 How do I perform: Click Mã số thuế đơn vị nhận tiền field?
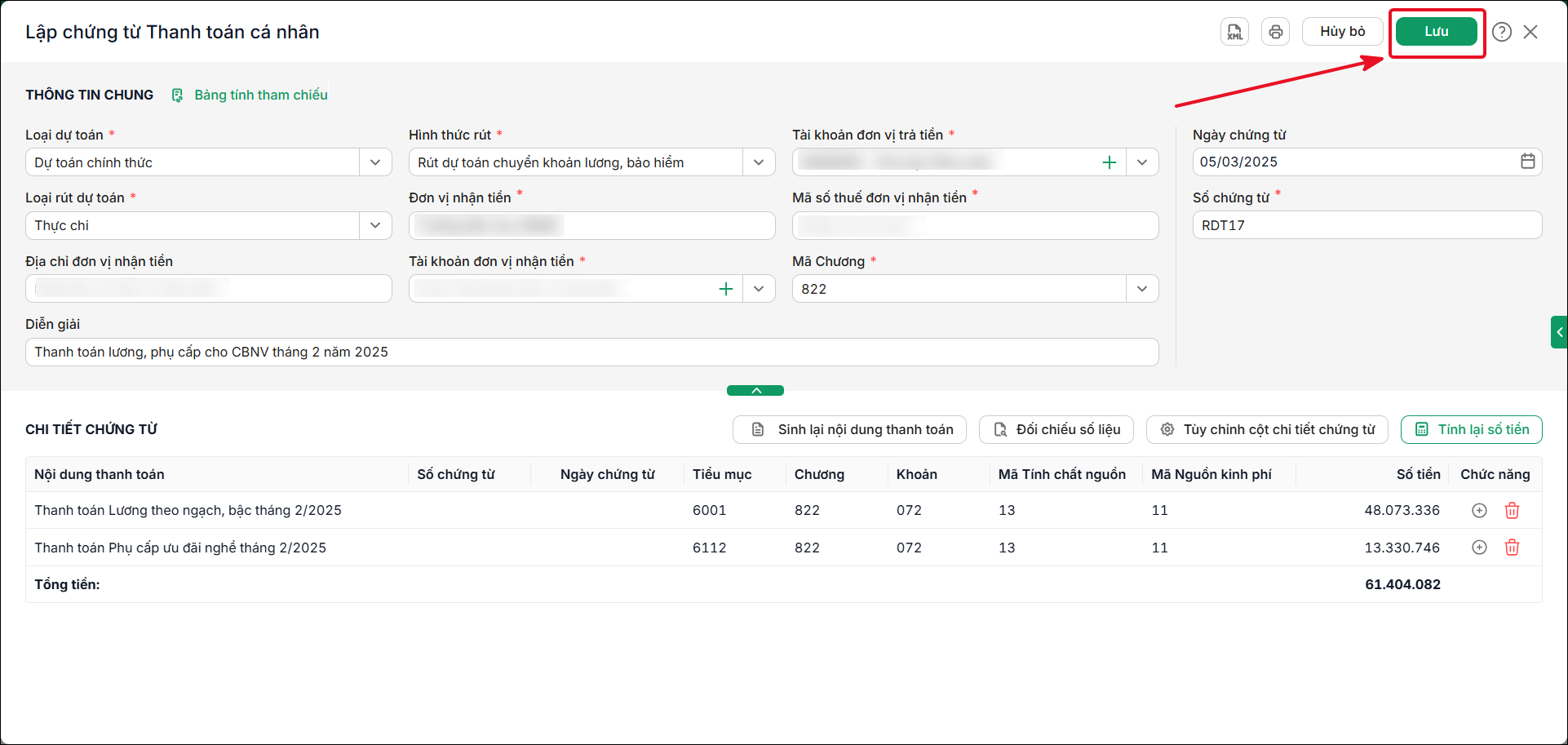point(976,225)
